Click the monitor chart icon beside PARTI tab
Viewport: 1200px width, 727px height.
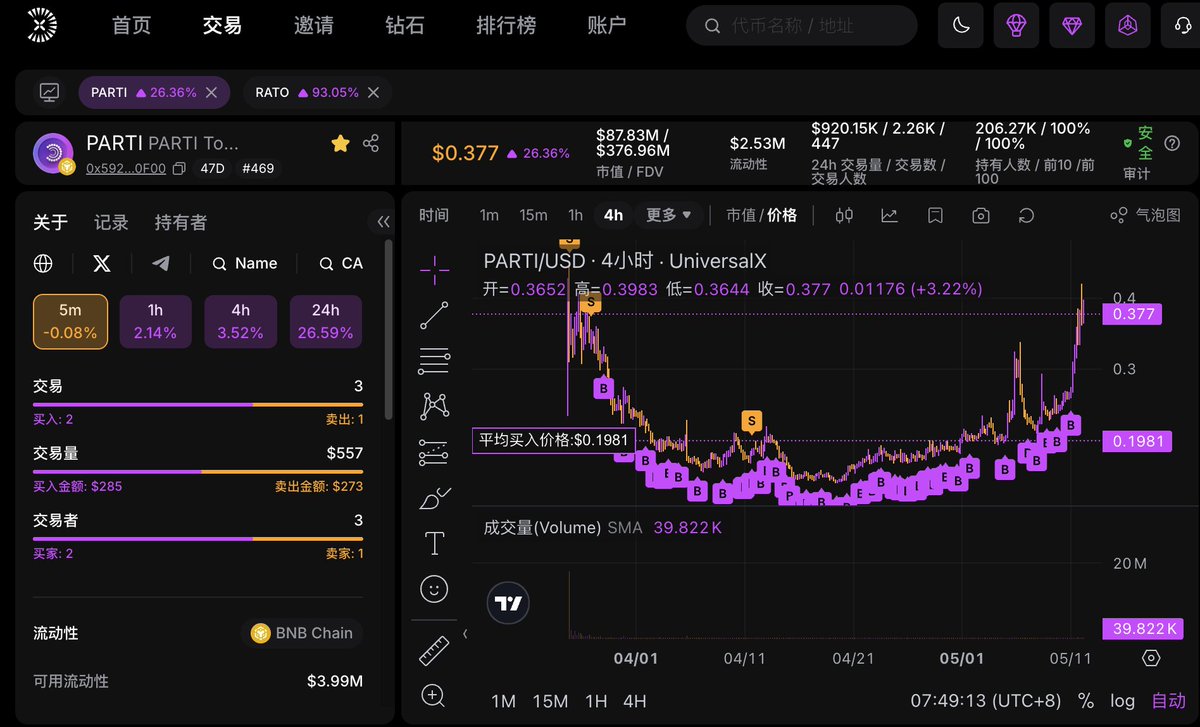coord(49,92)
